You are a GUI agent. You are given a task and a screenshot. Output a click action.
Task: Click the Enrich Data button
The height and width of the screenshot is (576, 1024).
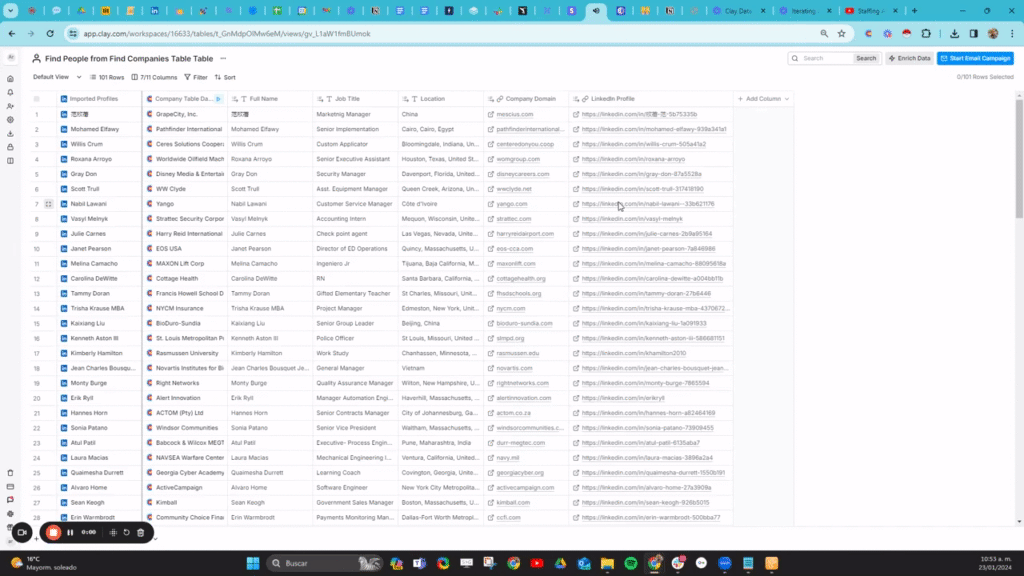tap(909, 58)
